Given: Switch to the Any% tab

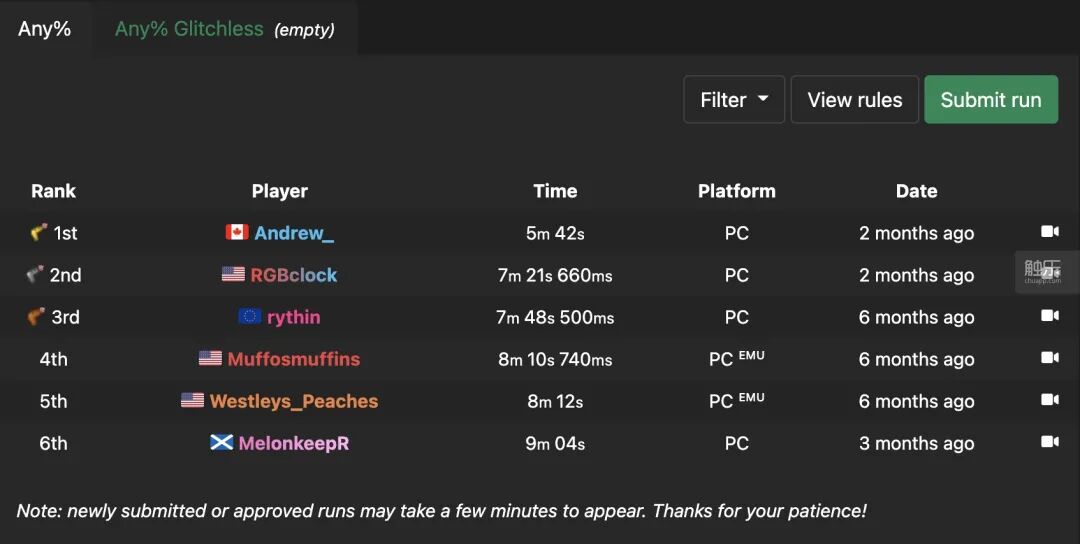Looking at the screenshot, I should click(x=45, y=29).
